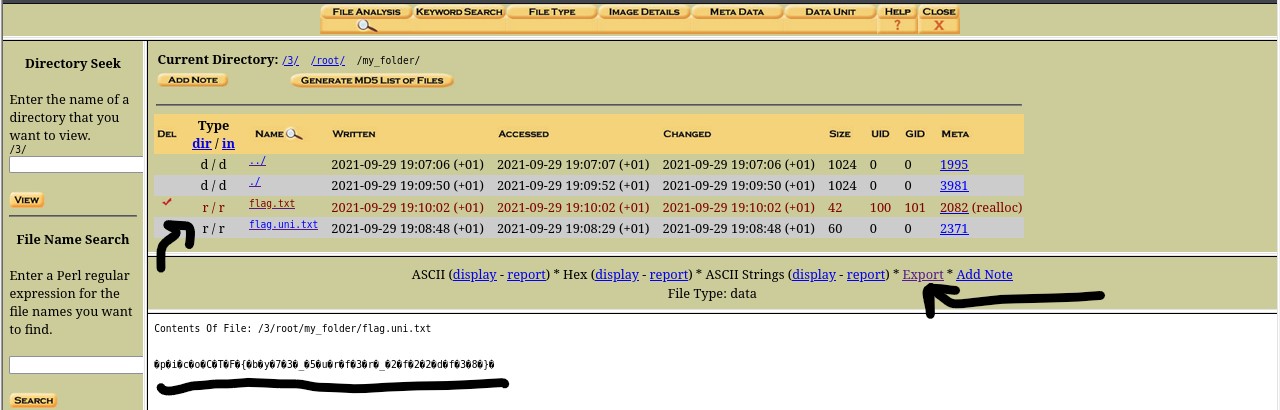
Task: Click the Current Directory label
Action: tap(217, 60)
